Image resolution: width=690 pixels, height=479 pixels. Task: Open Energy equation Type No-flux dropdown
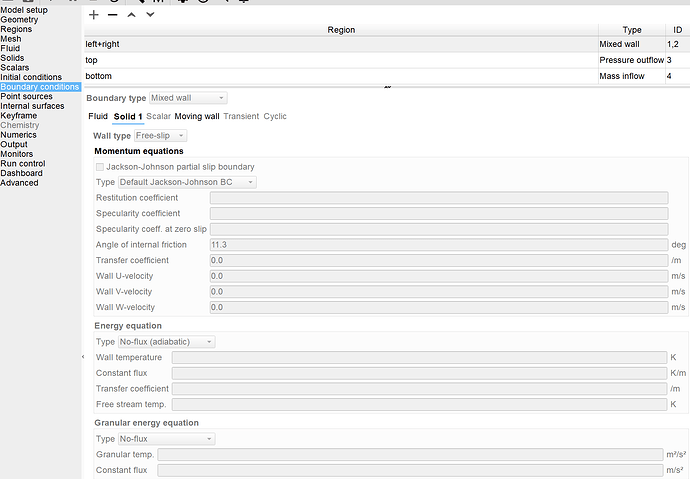(x=166, y=342)
